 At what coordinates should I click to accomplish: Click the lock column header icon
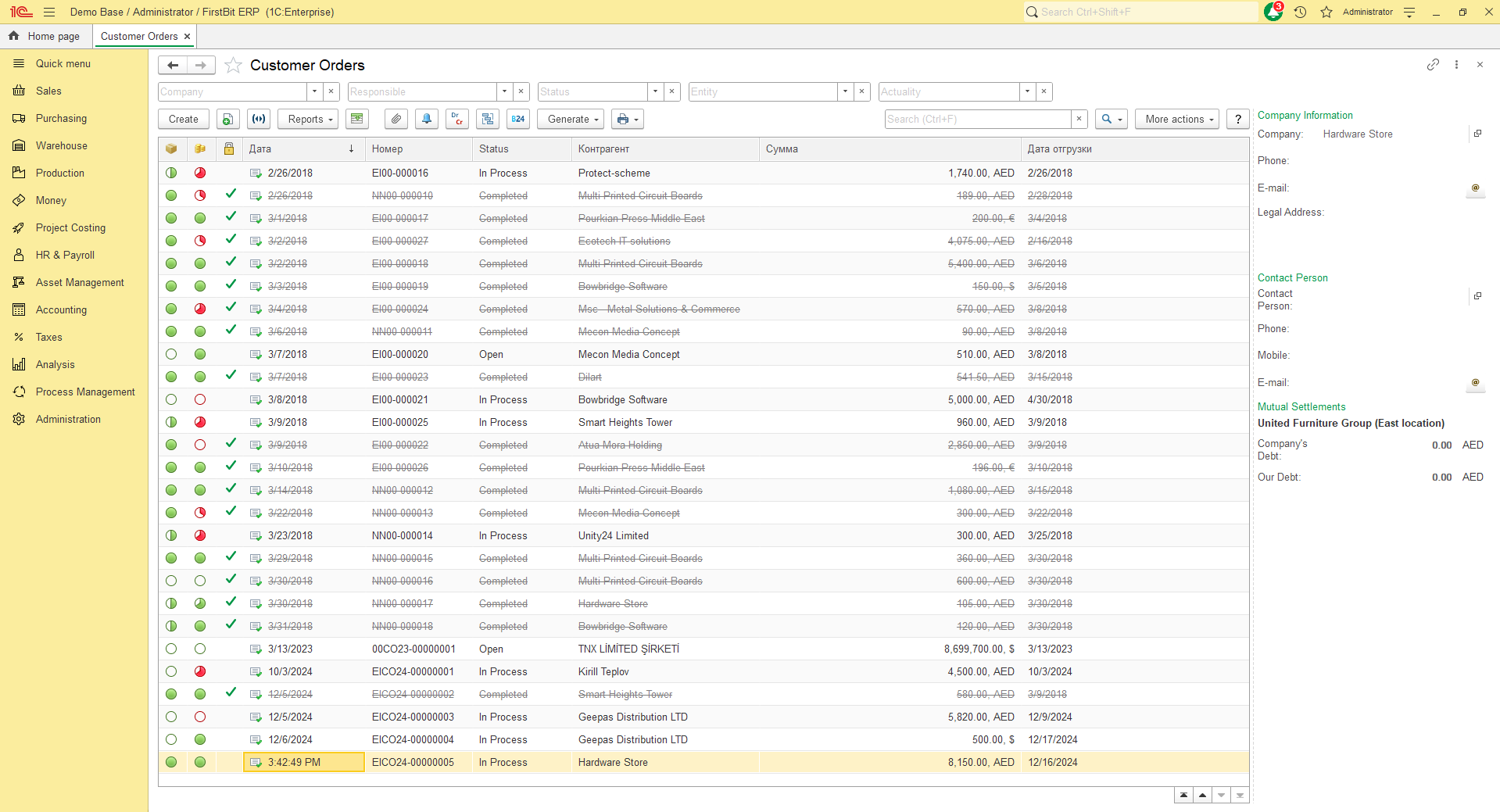click(229, 148)
